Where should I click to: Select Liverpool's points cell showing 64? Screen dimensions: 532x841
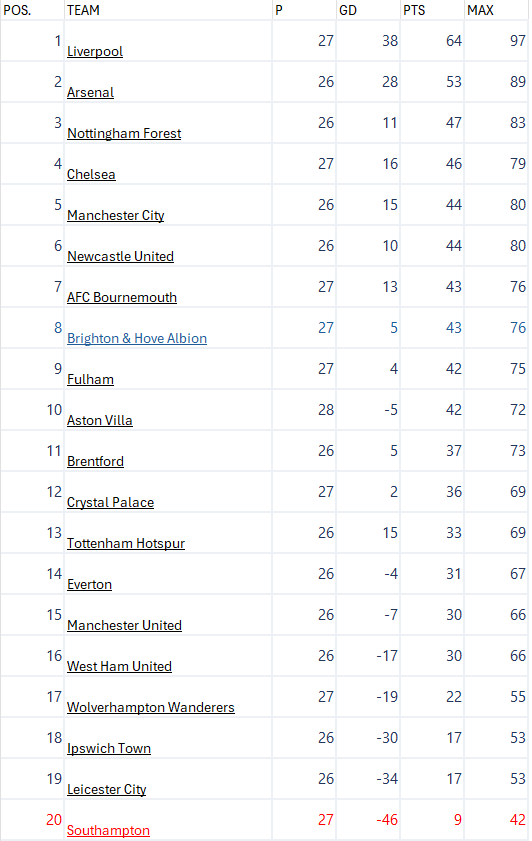point(432,41)
